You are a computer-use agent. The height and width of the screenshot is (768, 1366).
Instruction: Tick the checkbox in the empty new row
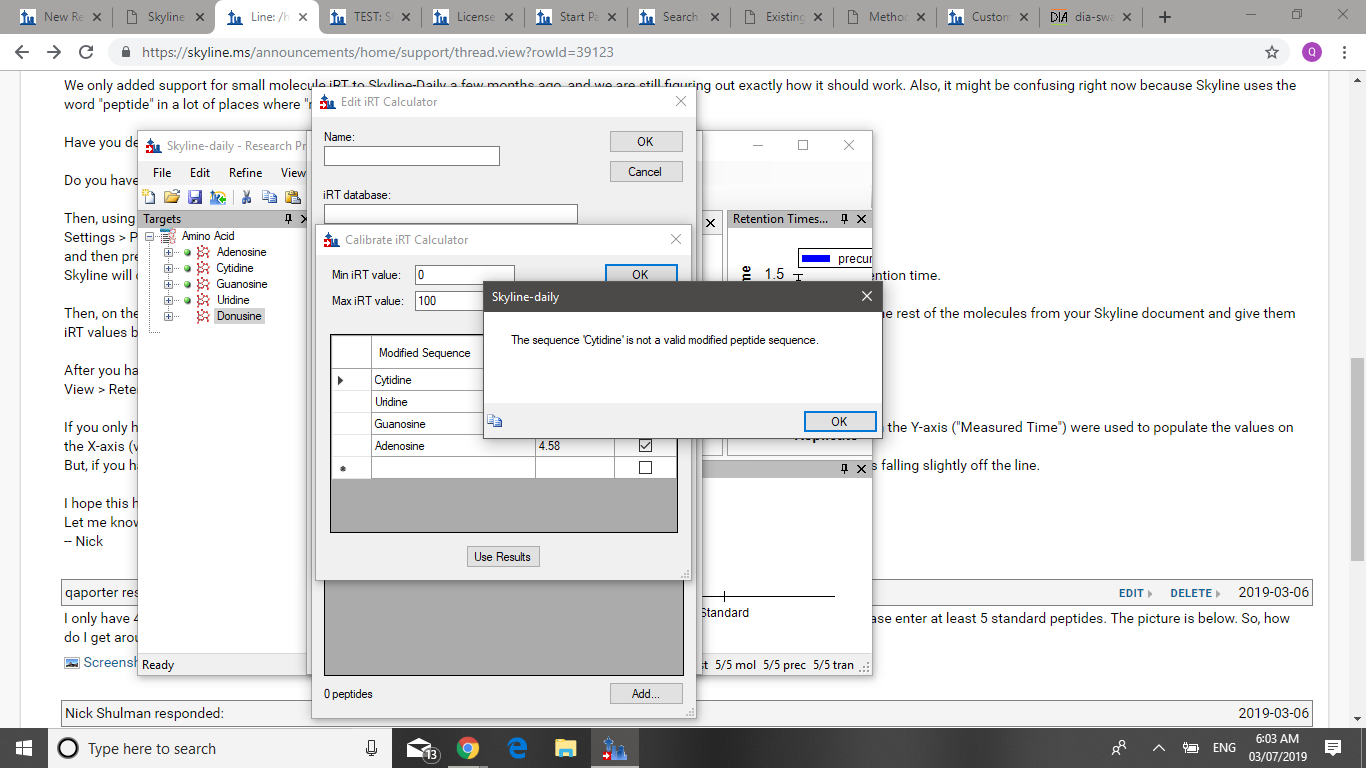tap(645, 468)
